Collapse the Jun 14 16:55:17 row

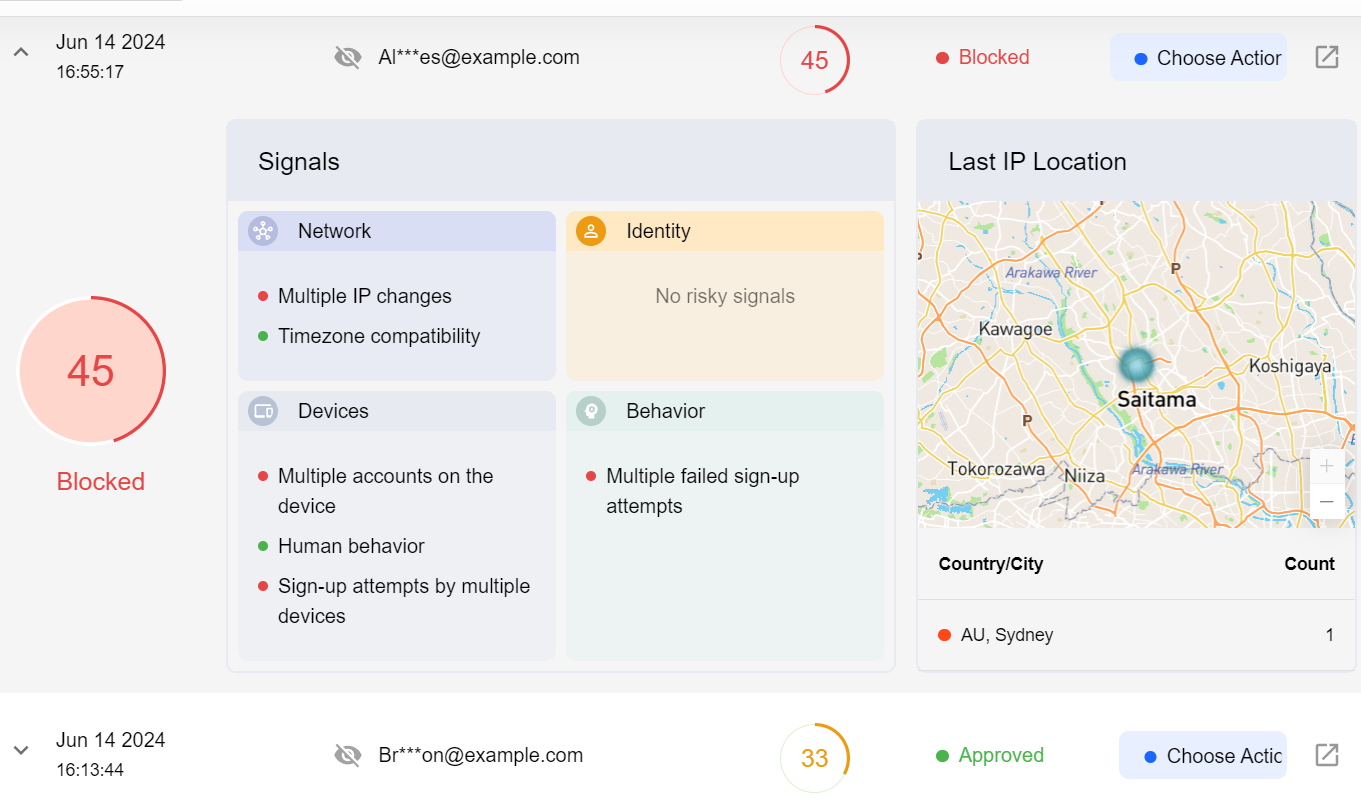(21, 51)
